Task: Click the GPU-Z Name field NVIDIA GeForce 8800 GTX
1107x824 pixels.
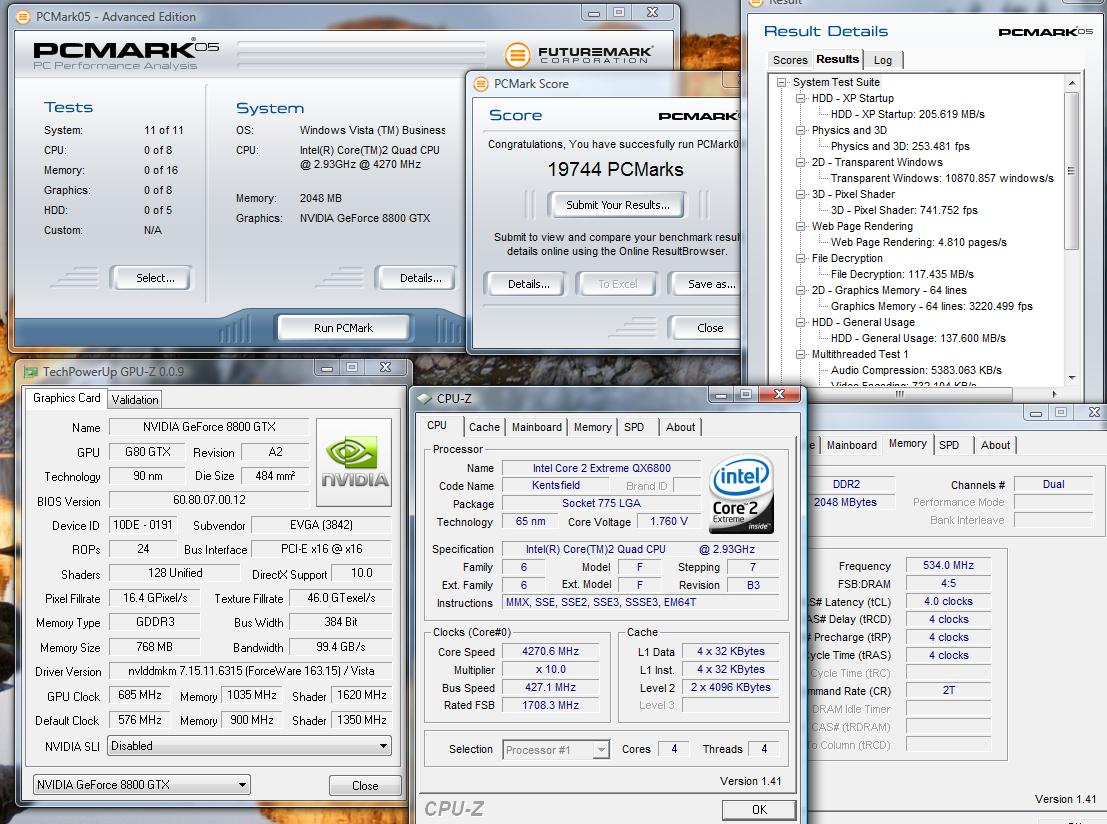Action: [209, 427]
